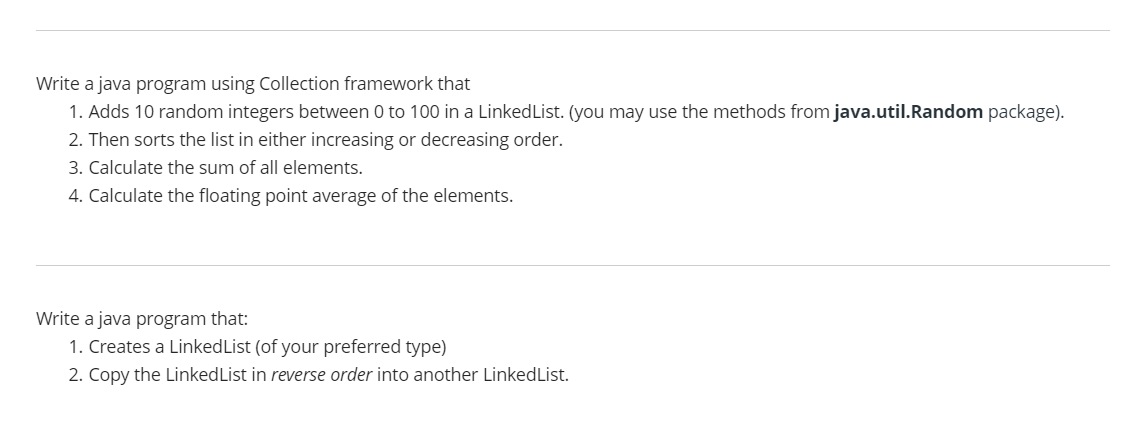
Task: Click 'Write a java program using Collection framework' line
Action: (x=253, y=84)
